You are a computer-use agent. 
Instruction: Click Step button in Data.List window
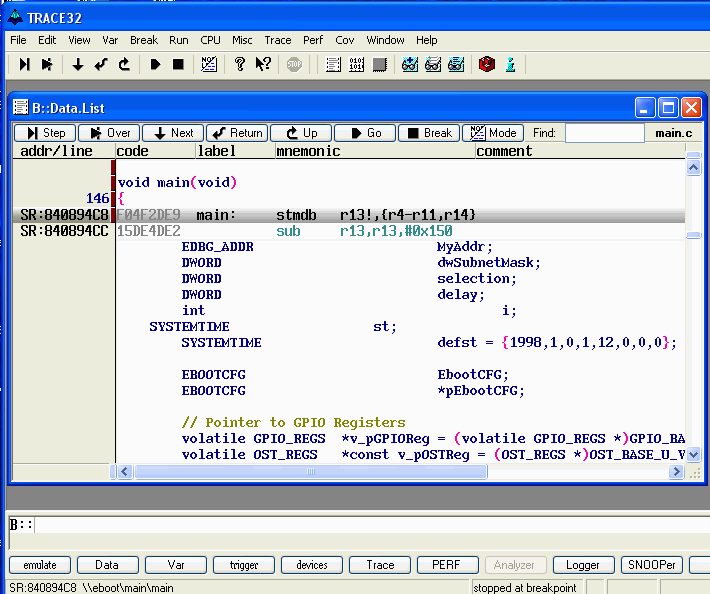tap(45, 133)
